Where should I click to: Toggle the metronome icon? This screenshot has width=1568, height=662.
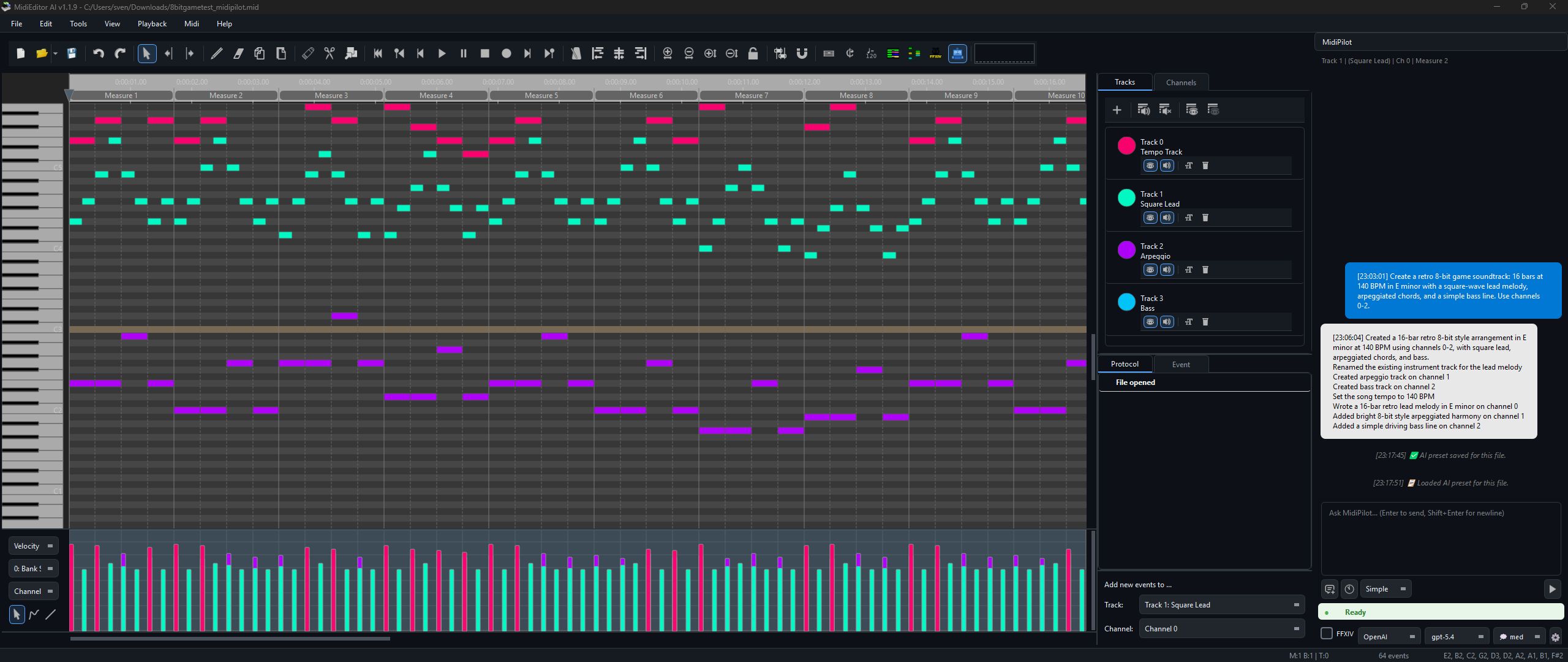[x=576, y=53]
